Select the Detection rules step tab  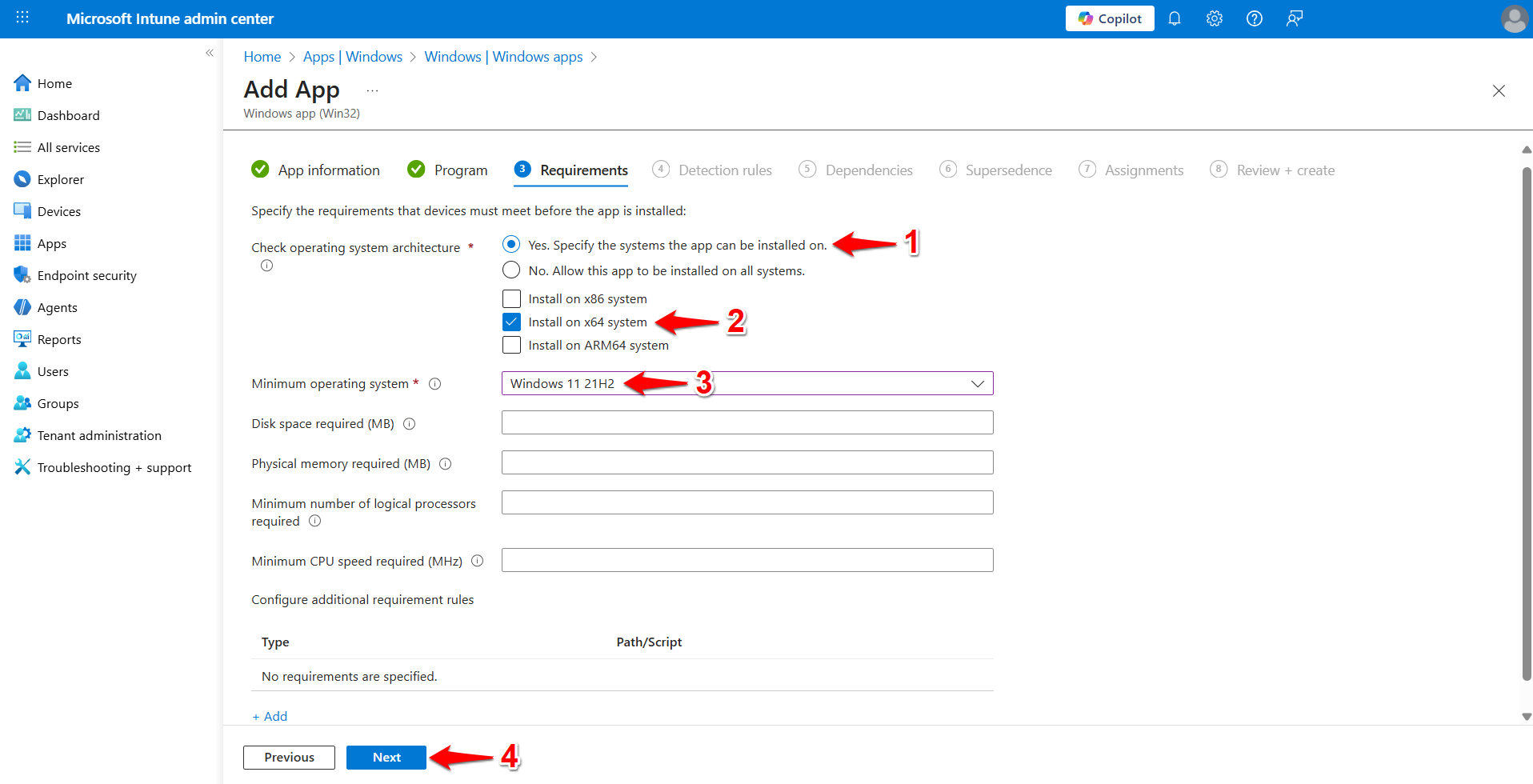coord(711,170)
